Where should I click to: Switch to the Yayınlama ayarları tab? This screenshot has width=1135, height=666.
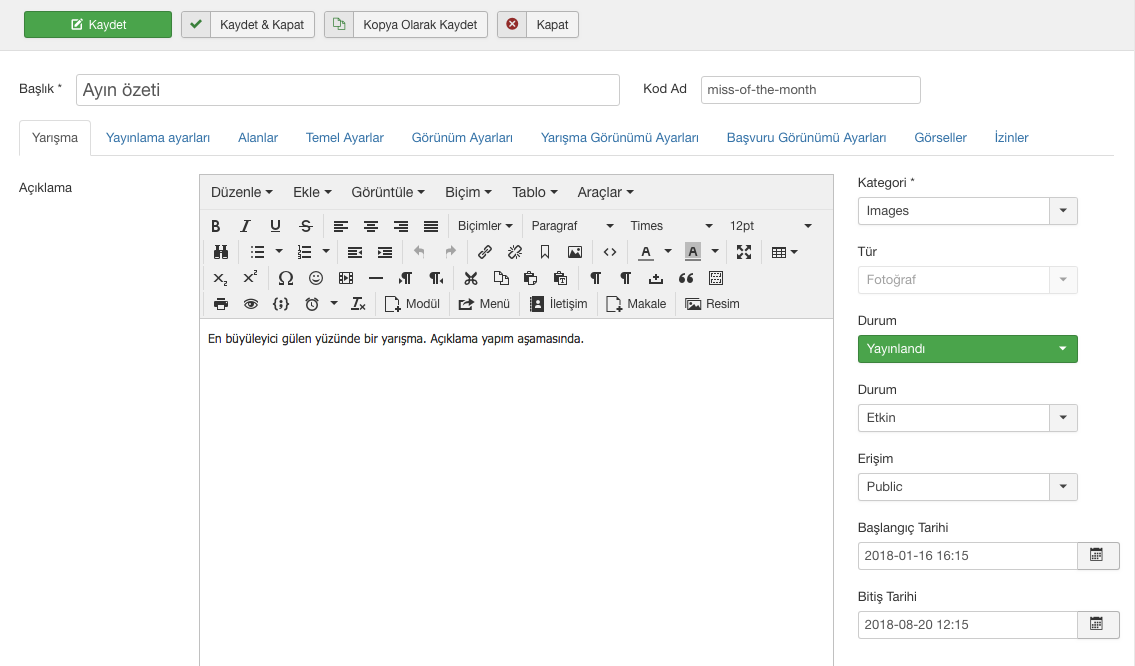pos(158,138)
